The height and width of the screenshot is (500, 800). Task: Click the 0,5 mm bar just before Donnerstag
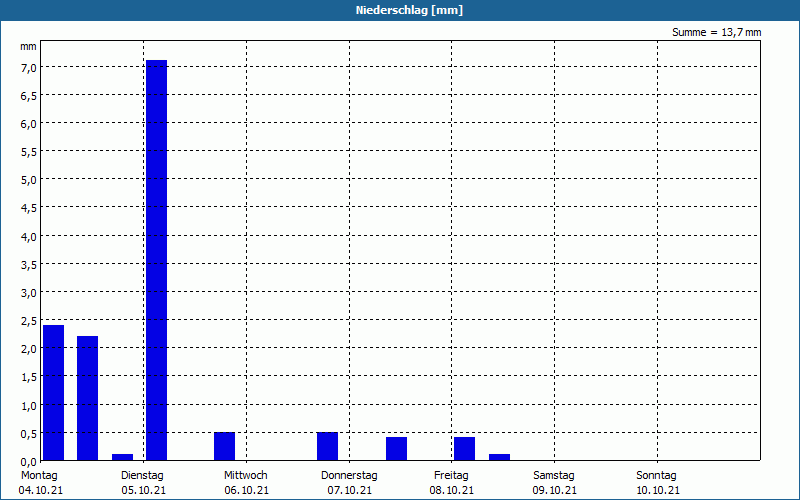328,446
